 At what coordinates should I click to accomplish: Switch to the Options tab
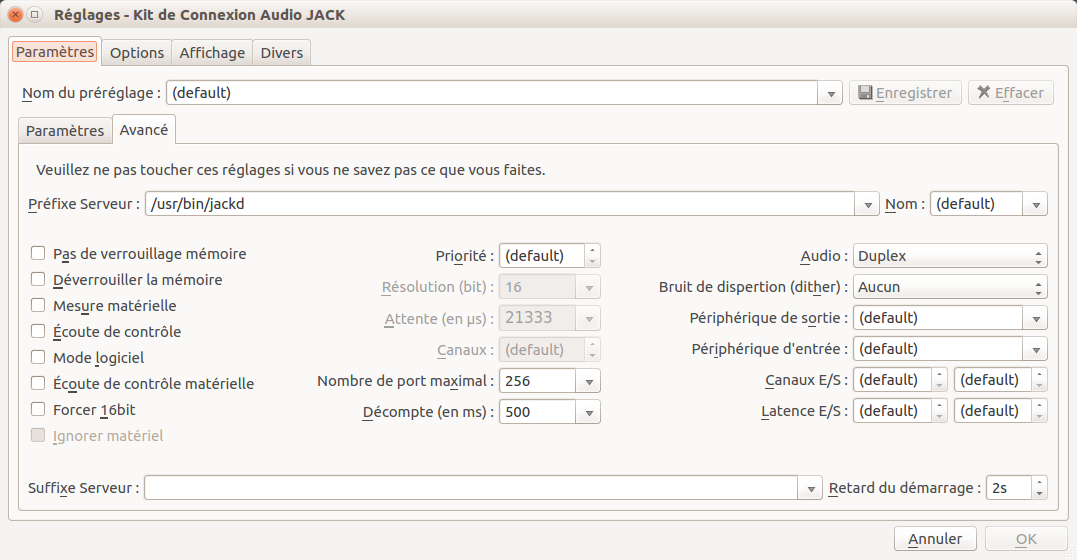pos(137,53)
